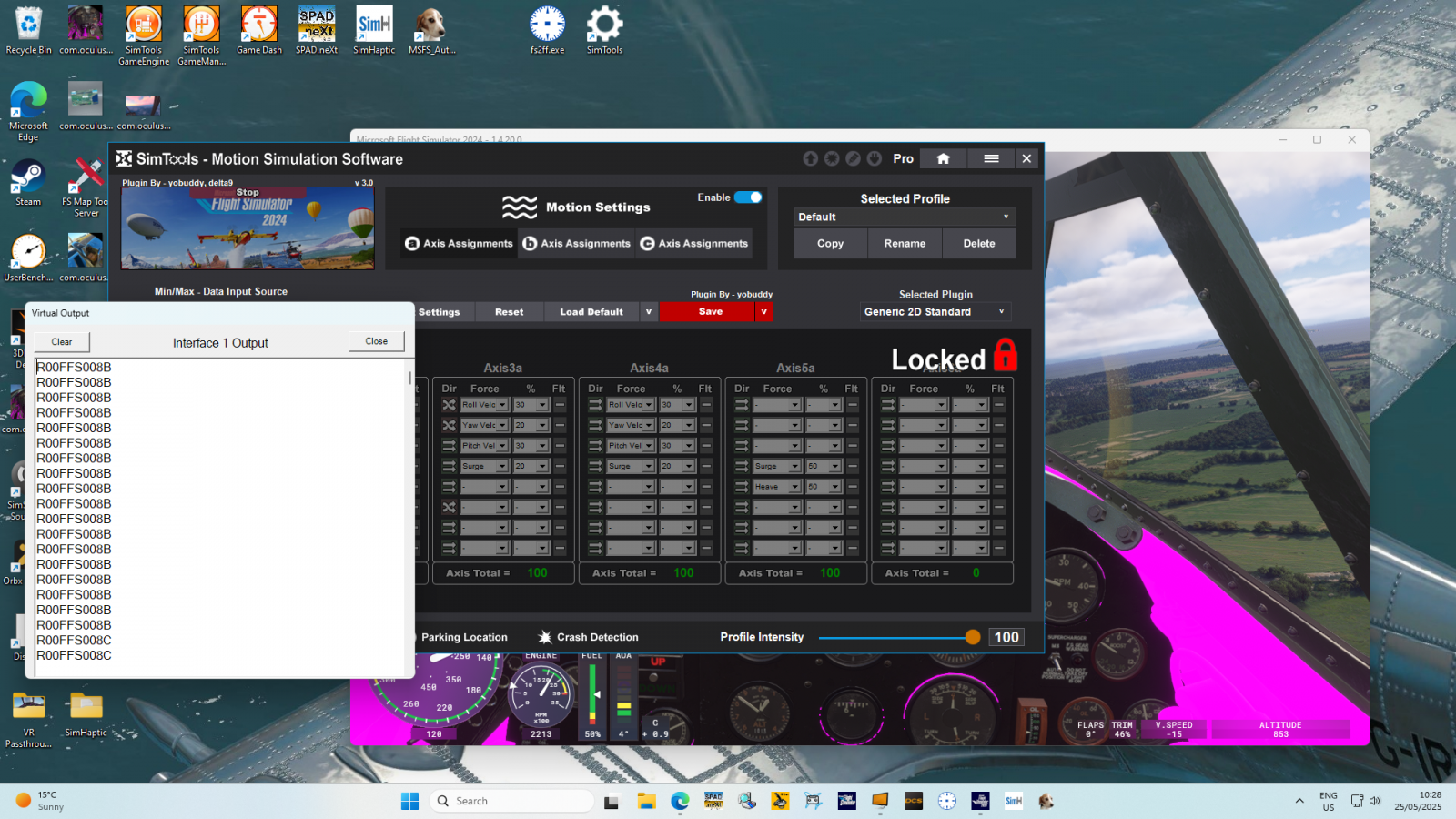Click the pencil circle icon in SimTools title bar
Image resolution: width=1456 pixels, height=819 pixels.
853,158
